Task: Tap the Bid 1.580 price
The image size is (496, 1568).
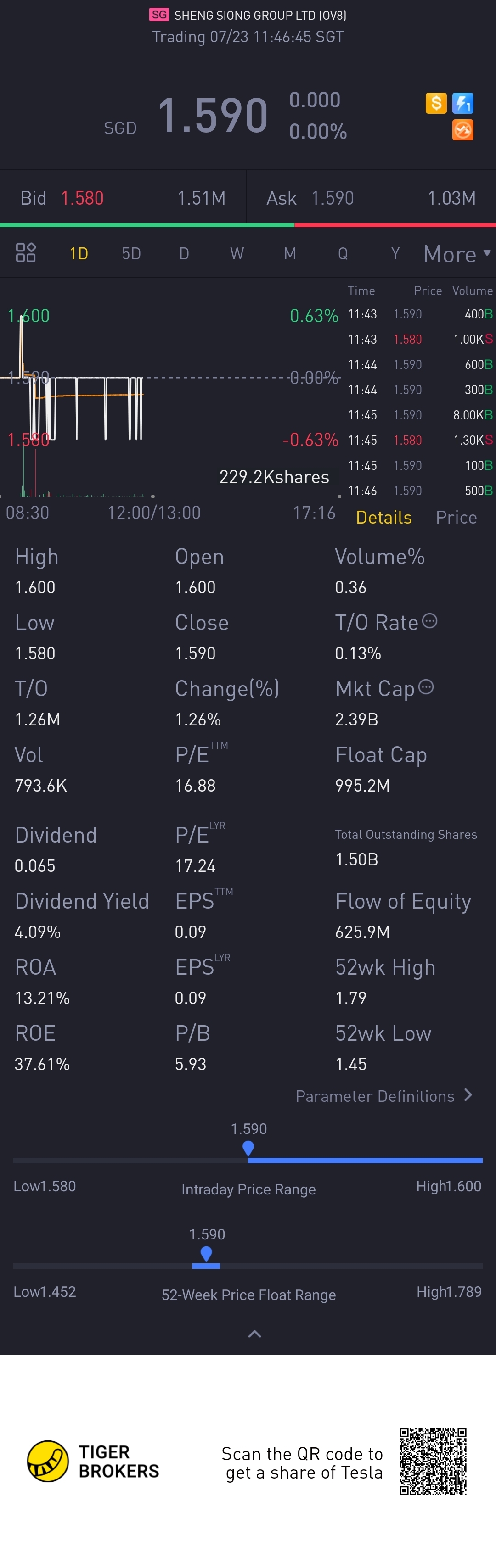Action: [x=82, y=198]
